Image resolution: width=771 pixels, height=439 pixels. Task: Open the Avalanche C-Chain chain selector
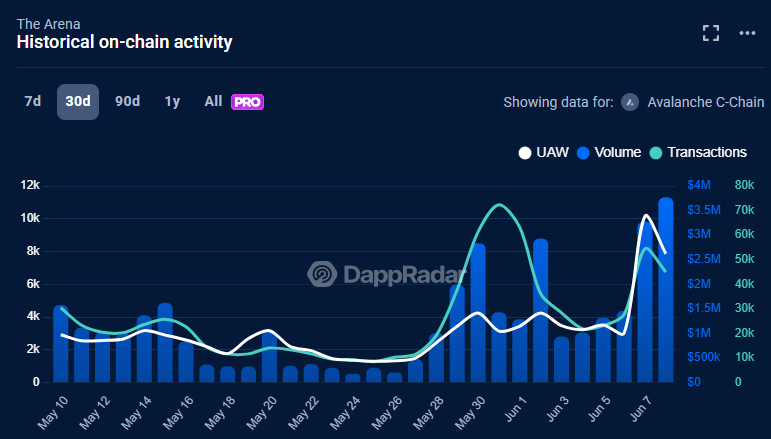tap(692, 102)
